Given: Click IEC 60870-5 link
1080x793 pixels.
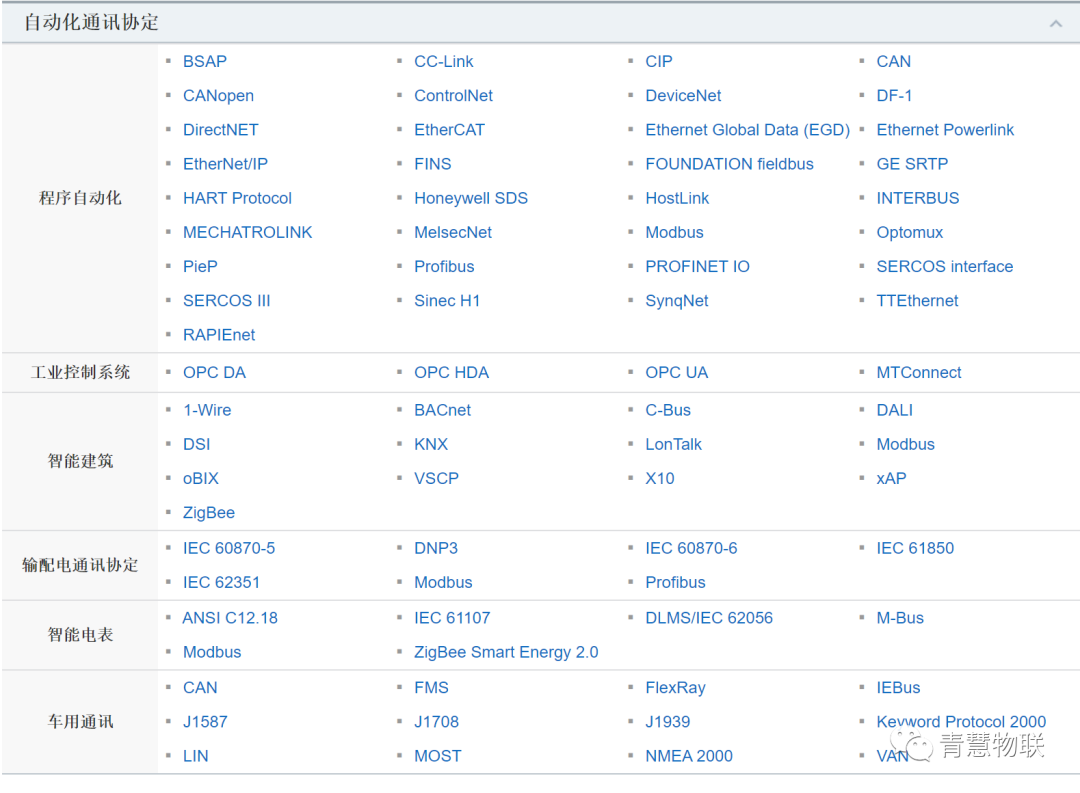Looking at the screenshot, I should tap(229, 548).
